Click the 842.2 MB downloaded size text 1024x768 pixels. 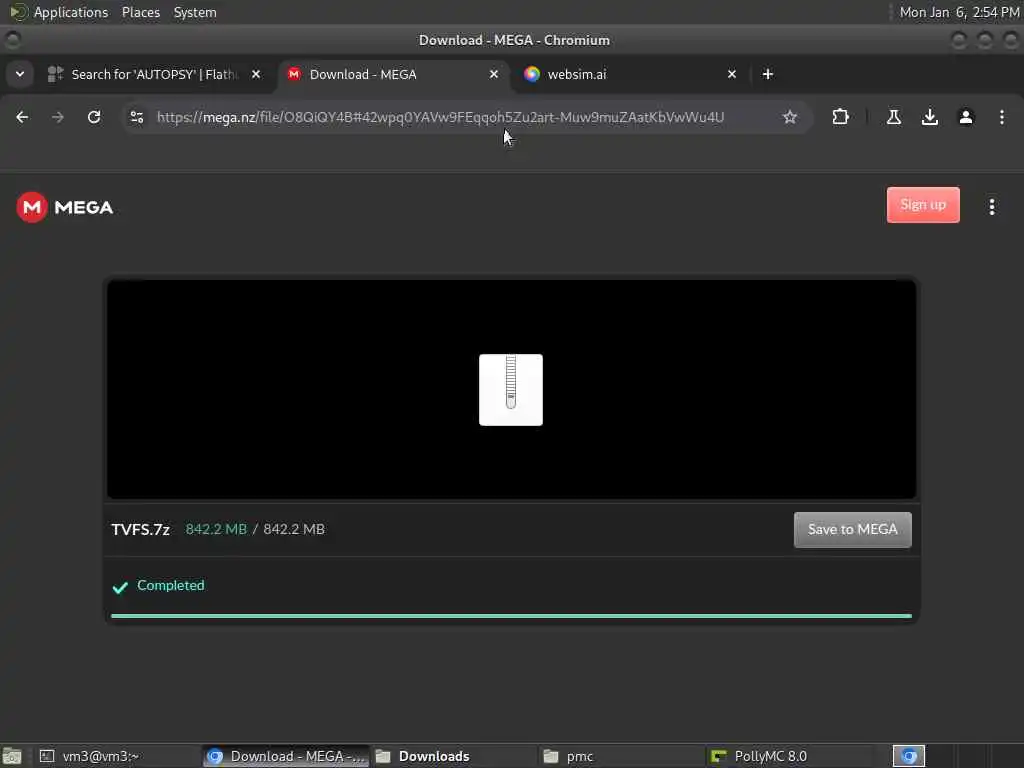point(216,530)
